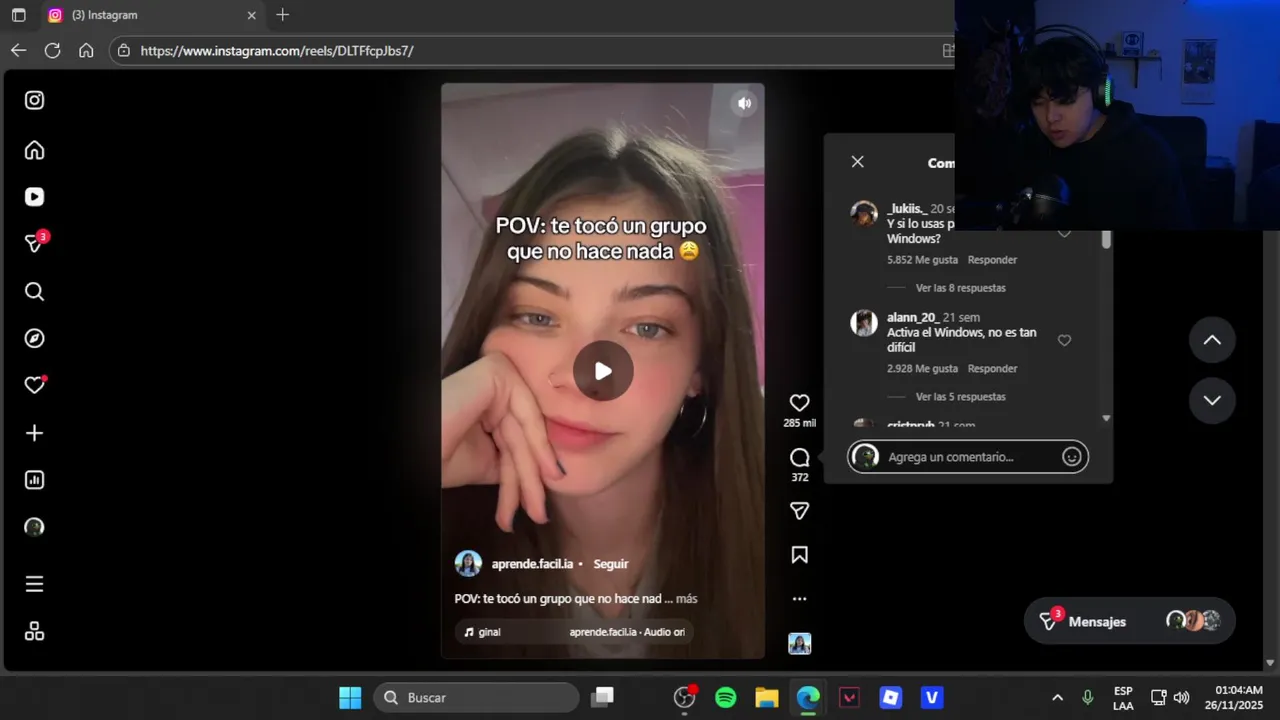Viewport: 1280px width, 720px height.
Task: Select the Instagram browser tab
Action: (x=152, y=15)
